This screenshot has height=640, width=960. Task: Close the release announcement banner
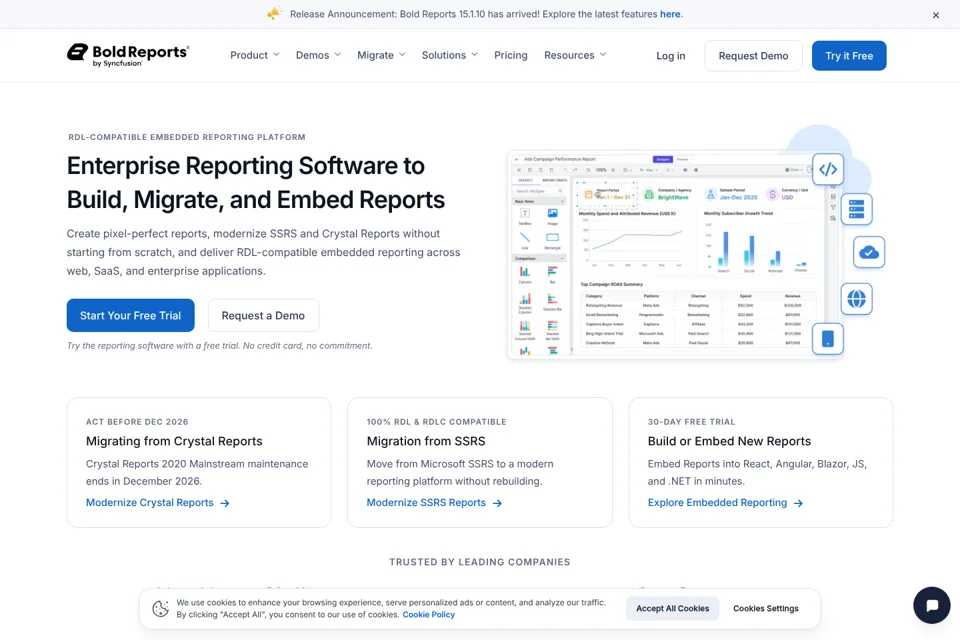[x=936, y=15]
